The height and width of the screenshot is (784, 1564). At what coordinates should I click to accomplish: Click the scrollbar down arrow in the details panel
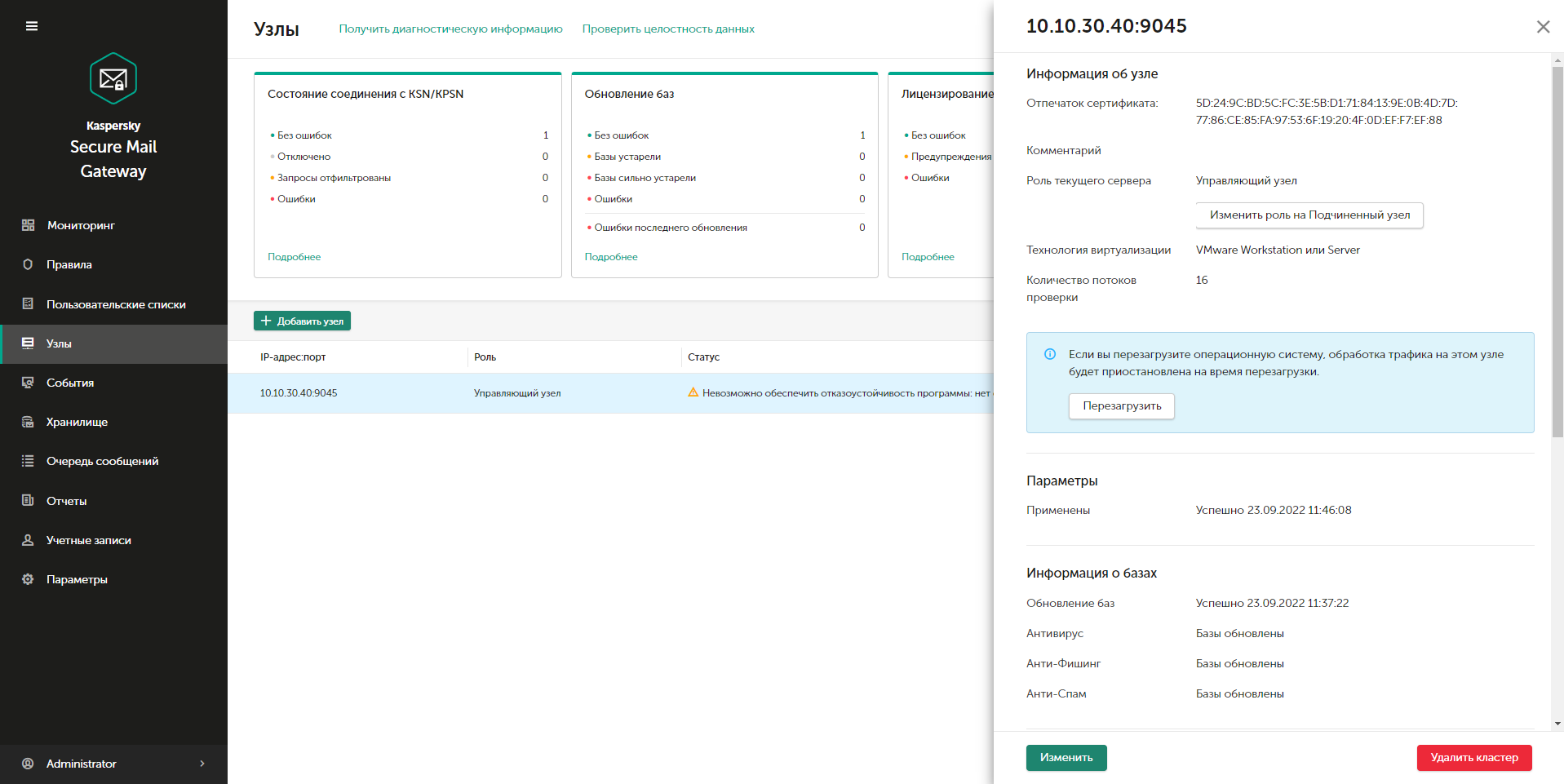(1557, 724)
